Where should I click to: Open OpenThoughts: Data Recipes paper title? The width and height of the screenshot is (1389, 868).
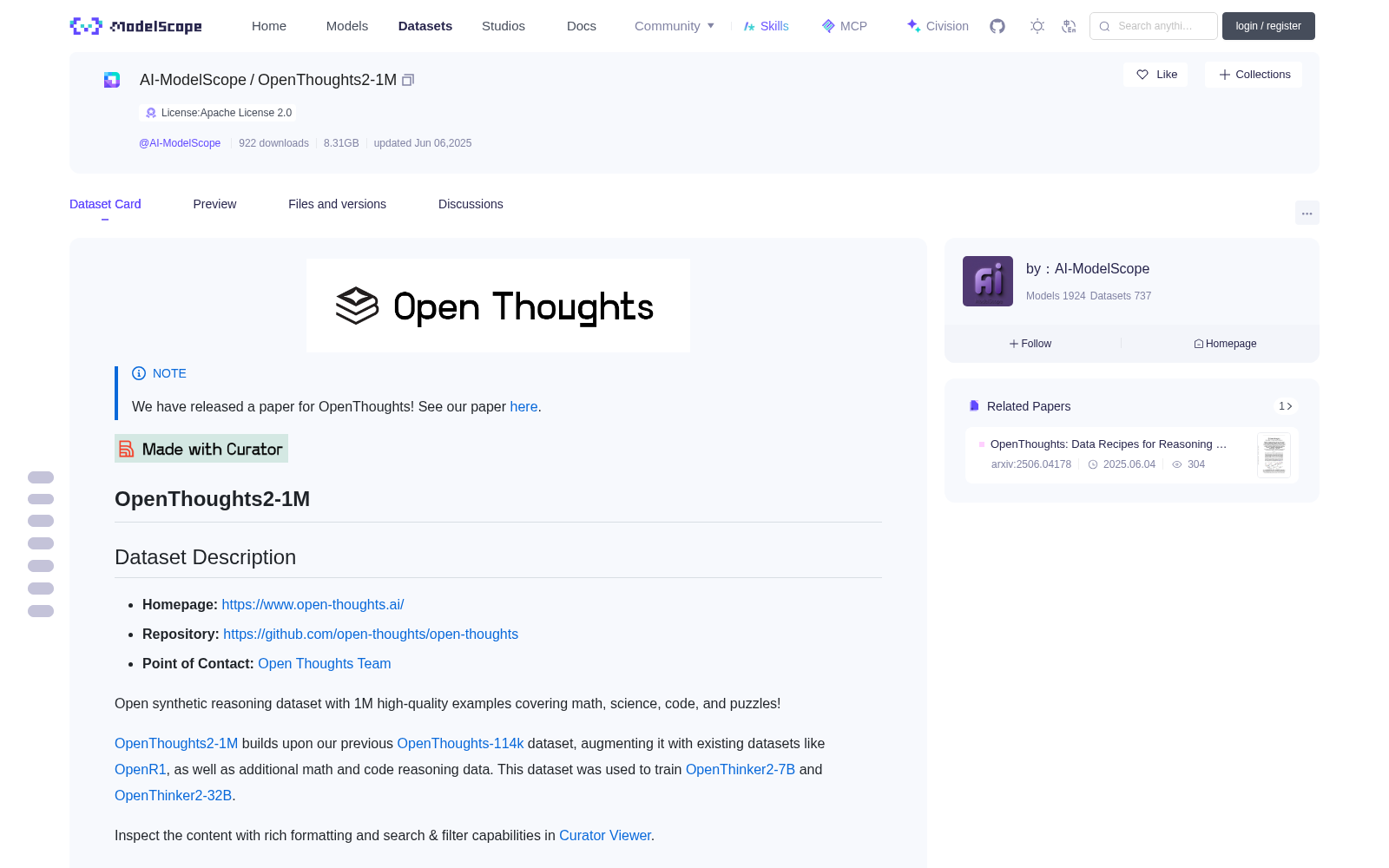[1109, 444]
